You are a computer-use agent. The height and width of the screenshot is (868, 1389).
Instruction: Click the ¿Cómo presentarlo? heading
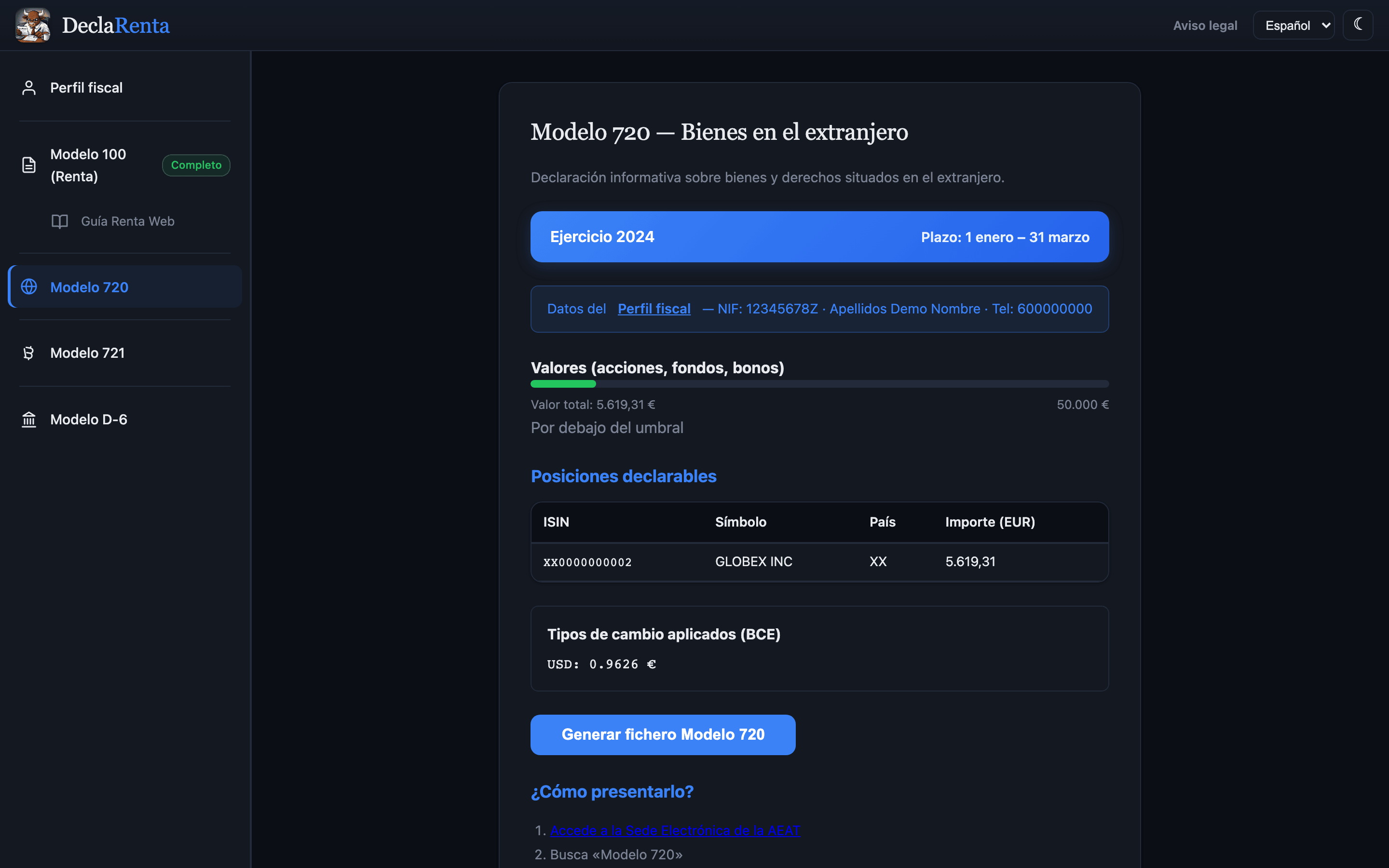612,792
